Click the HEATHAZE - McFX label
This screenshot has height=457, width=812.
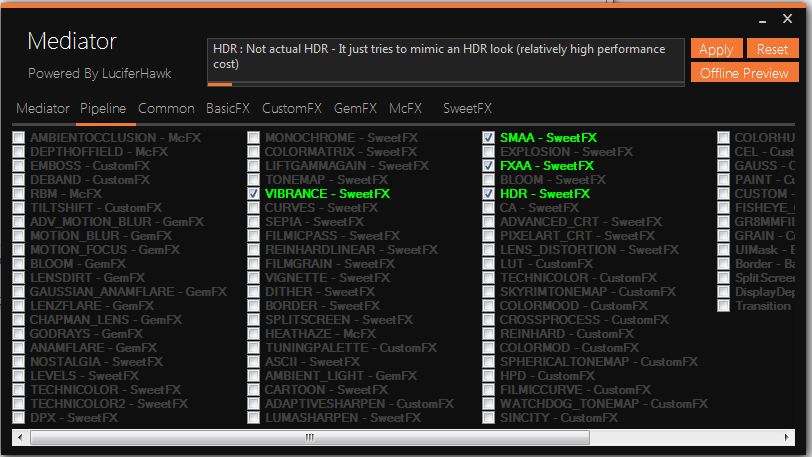pos(321,334)
